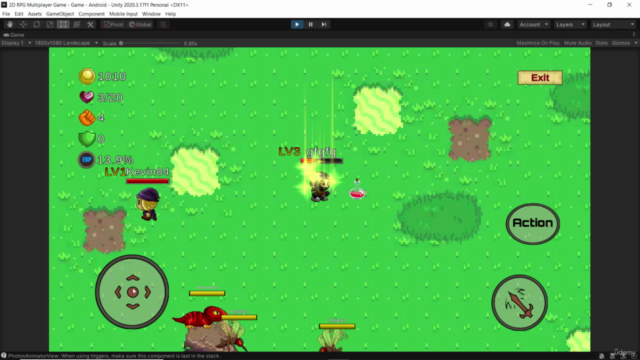The height and width of the screenshot is (360, 640).
Task: Expand the Gizmos dropdown arrow
Action: (636, 43)
